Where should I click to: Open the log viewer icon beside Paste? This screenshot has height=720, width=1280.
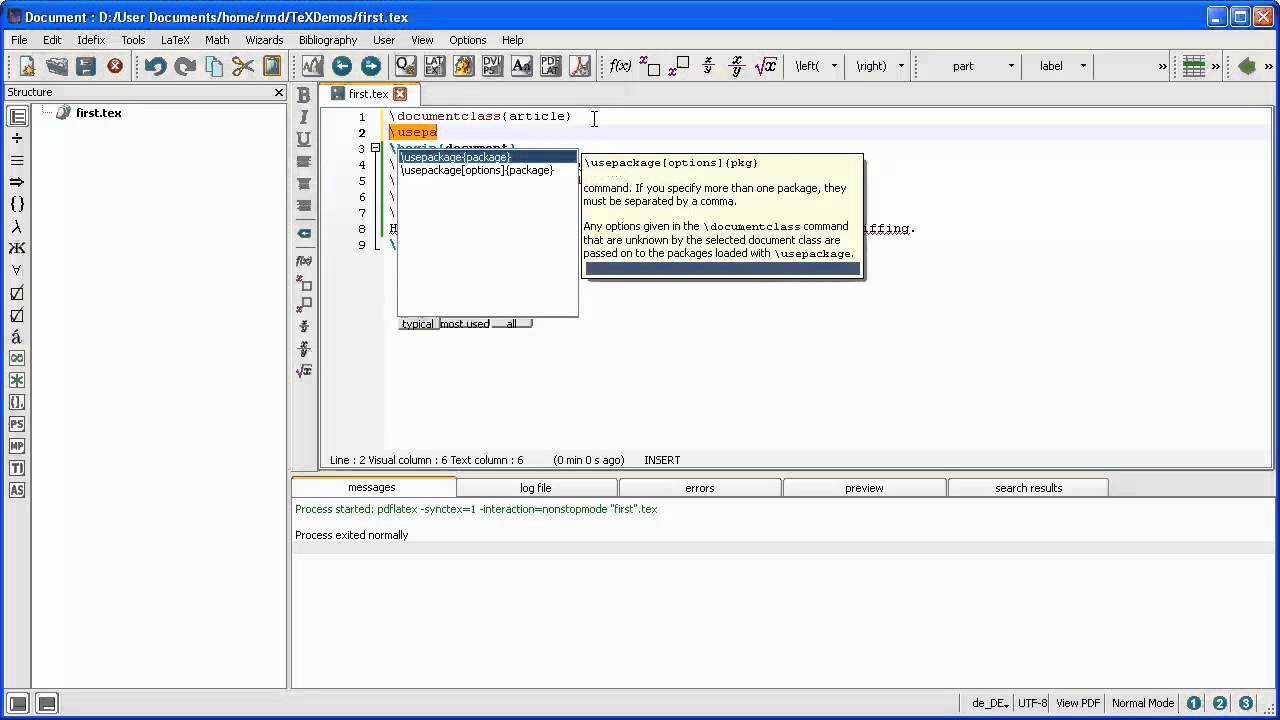[312, 66]
